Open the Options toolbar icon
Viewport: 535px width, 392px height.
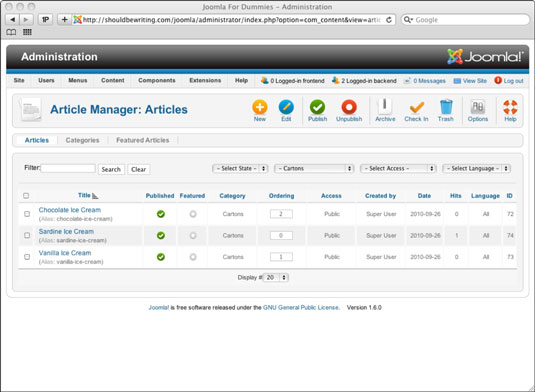pos(477,107)
